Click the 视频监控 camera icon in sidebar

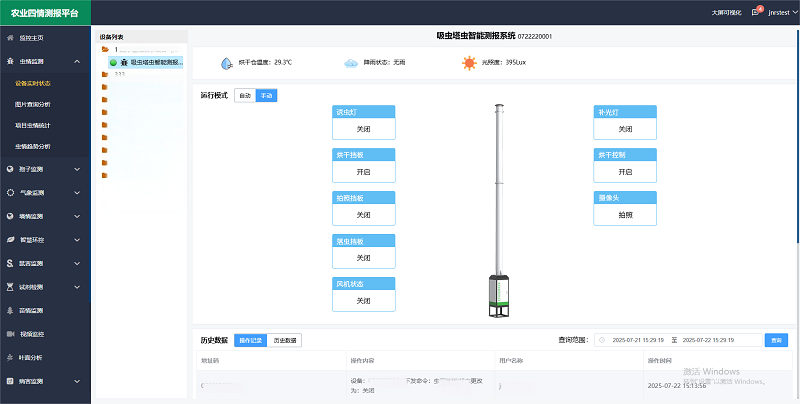pos(10,333)
